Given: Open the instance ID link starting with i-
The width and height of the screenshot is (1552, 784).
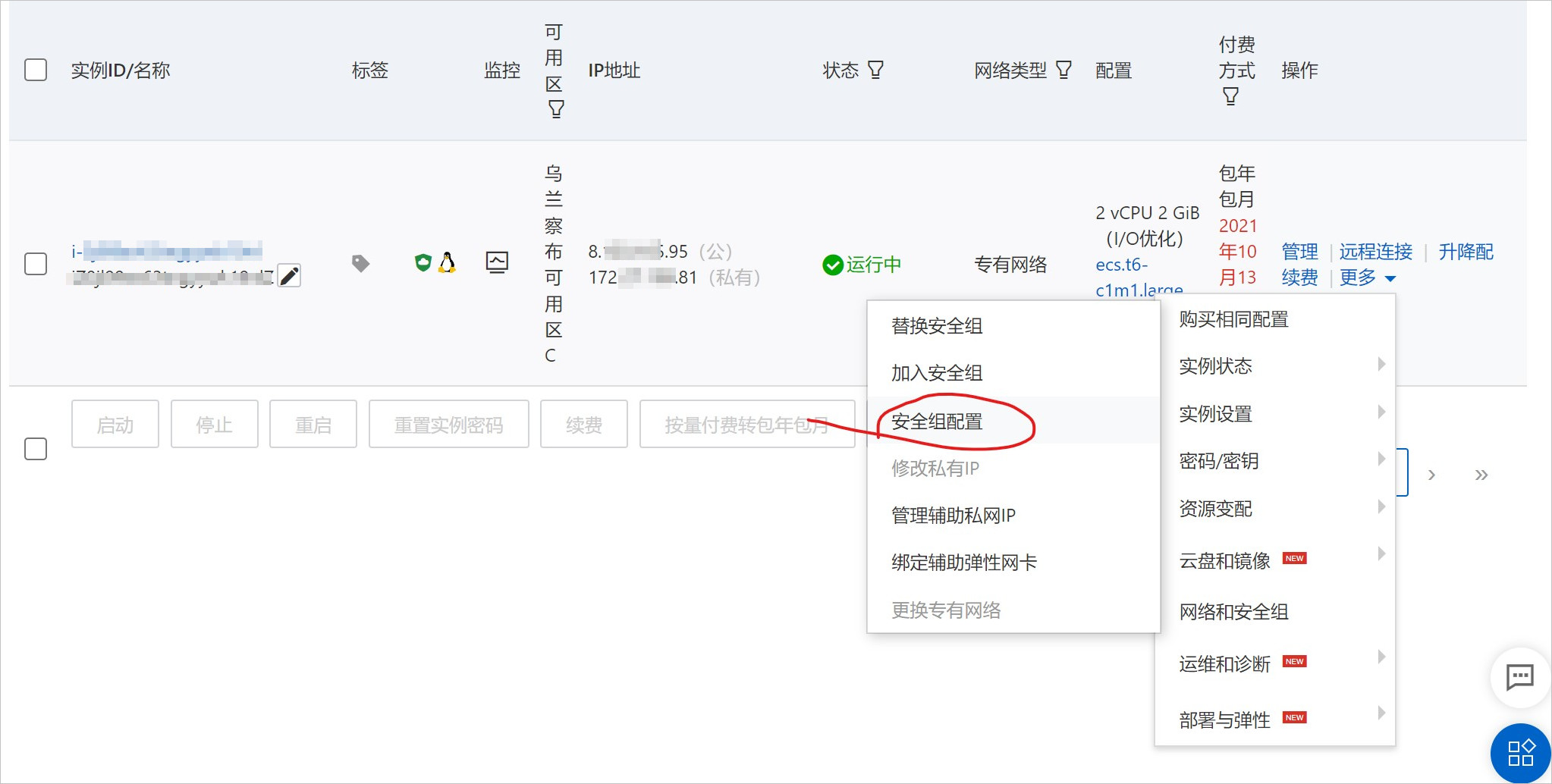Looking at the screenshot, I should [167, 251].
